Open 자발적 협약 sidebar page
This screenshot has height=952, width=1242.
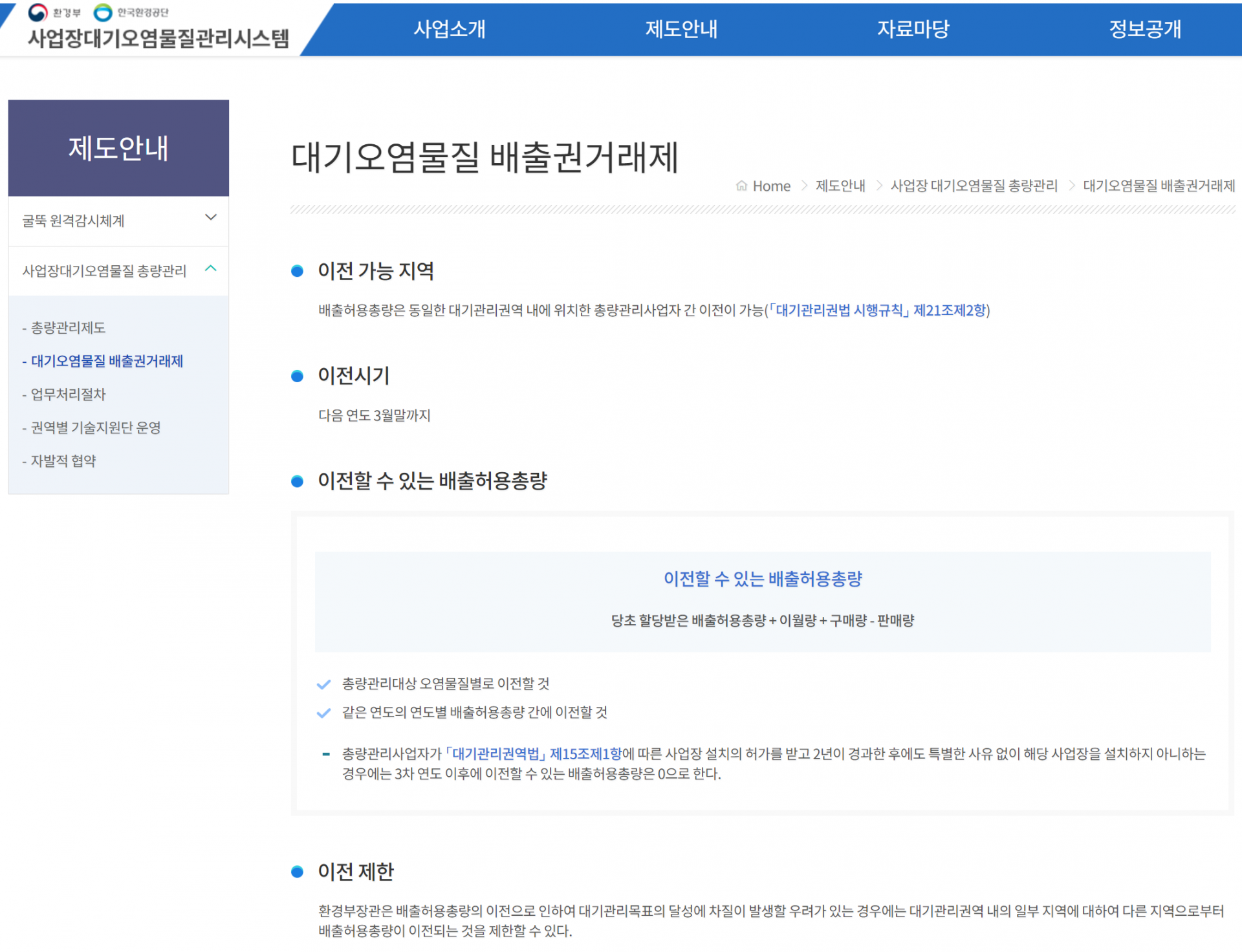tap(59, 461)
